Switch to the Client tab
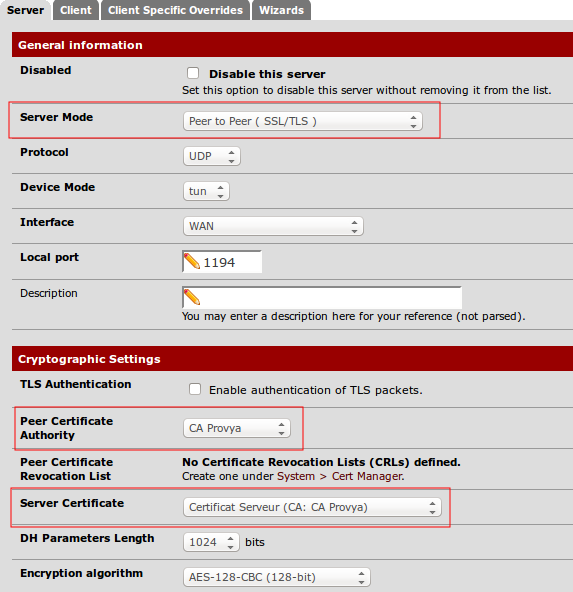Image resolution: width=573 pixels, height=592 pixels. point(76,10)
